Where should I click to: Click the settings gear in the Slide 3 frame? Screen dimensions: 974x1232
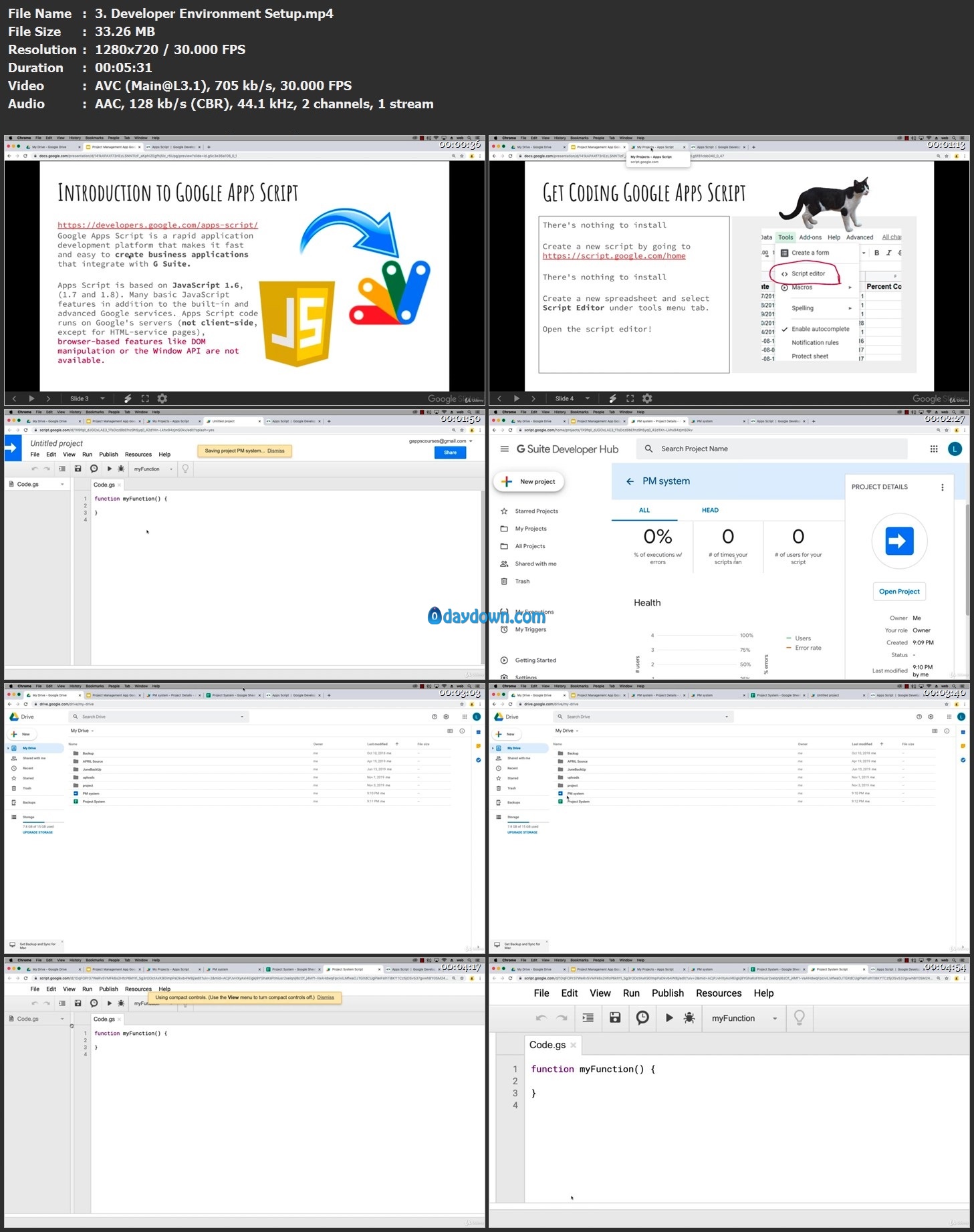162,398
